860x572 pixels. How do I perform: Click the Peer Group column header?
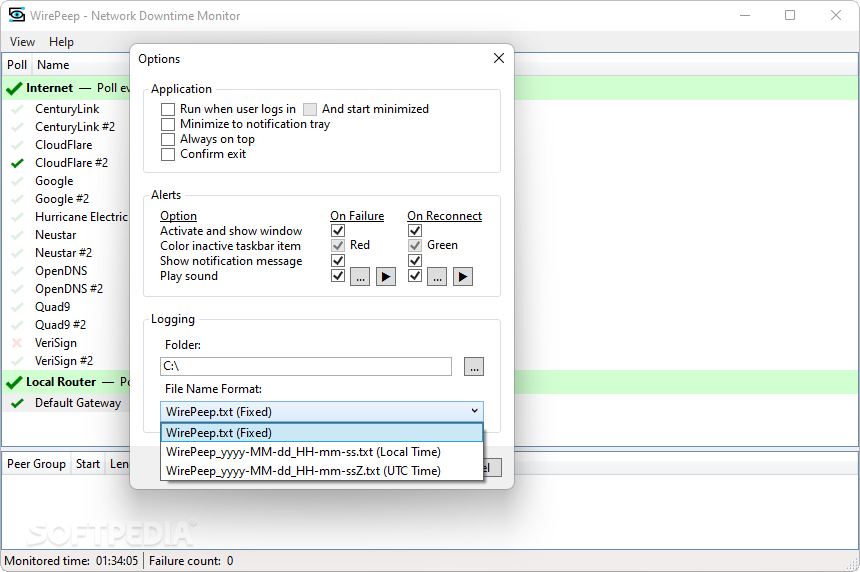[x=36, y=464]
